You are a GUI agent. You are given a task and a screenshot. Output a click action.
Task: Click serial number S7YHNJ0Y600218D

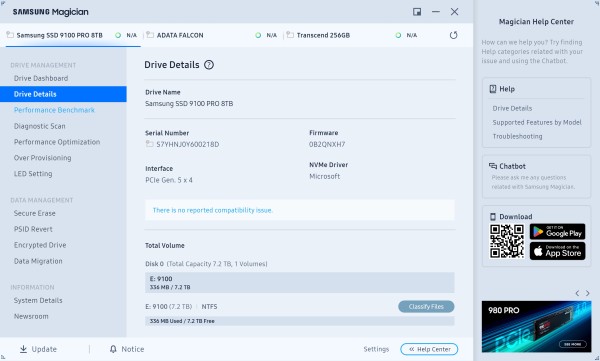tap(188, 144)
